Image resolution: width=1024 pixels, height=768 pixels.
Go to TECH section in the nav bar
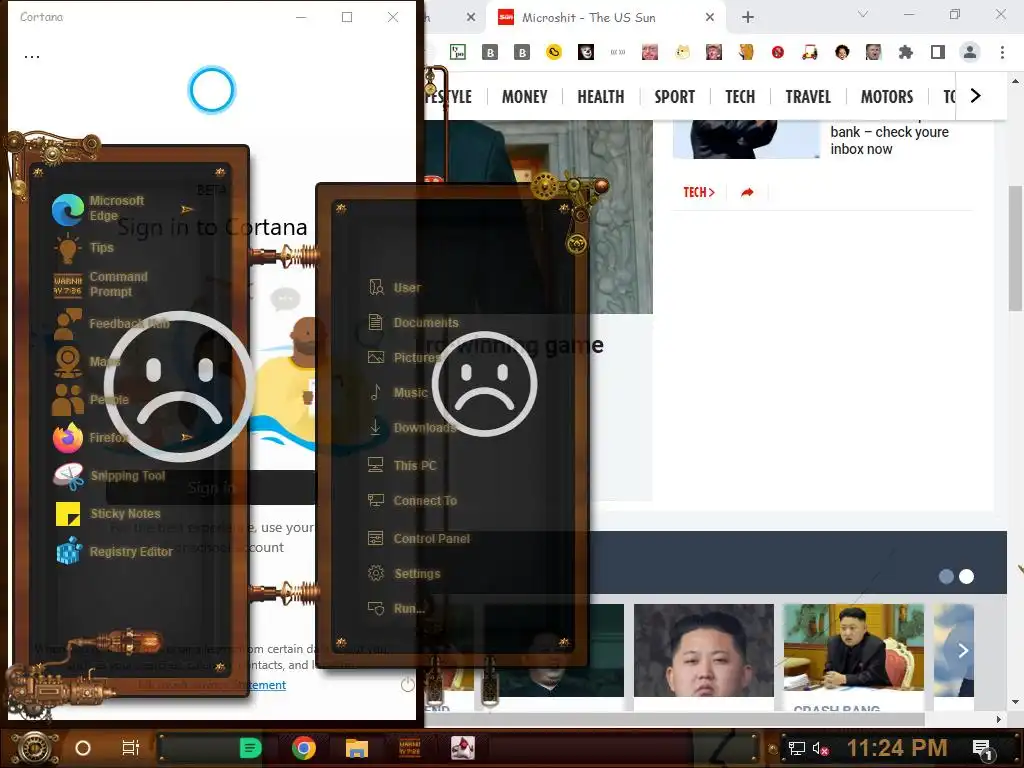click(x=740, y=97)
